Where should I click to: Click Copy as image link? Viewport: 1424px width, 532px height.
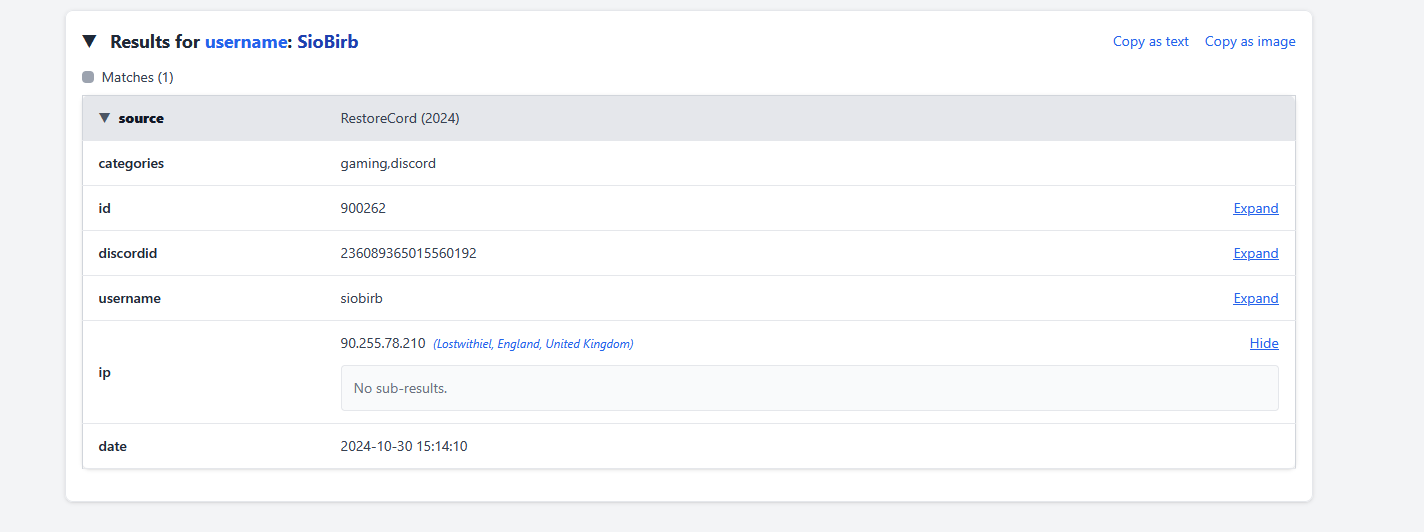point(1250,42)
